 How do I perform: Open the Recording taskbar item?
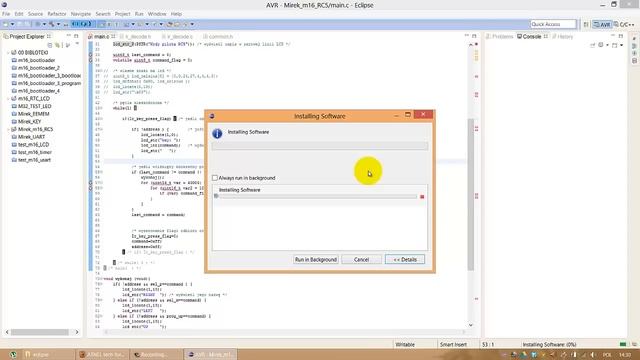point(156,354)
